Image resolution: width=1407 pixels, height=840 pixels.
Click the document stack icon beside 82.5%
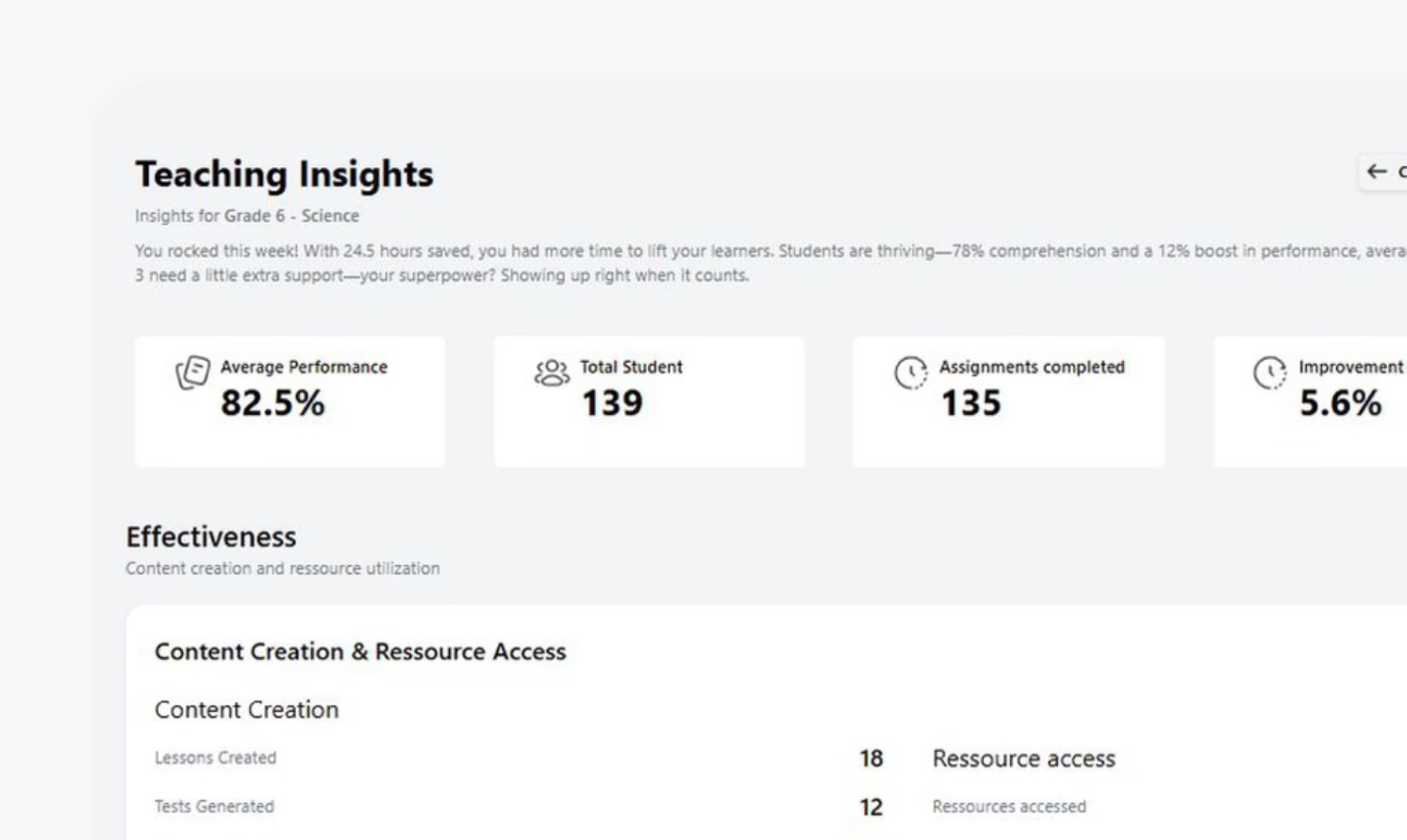(192, 371)
